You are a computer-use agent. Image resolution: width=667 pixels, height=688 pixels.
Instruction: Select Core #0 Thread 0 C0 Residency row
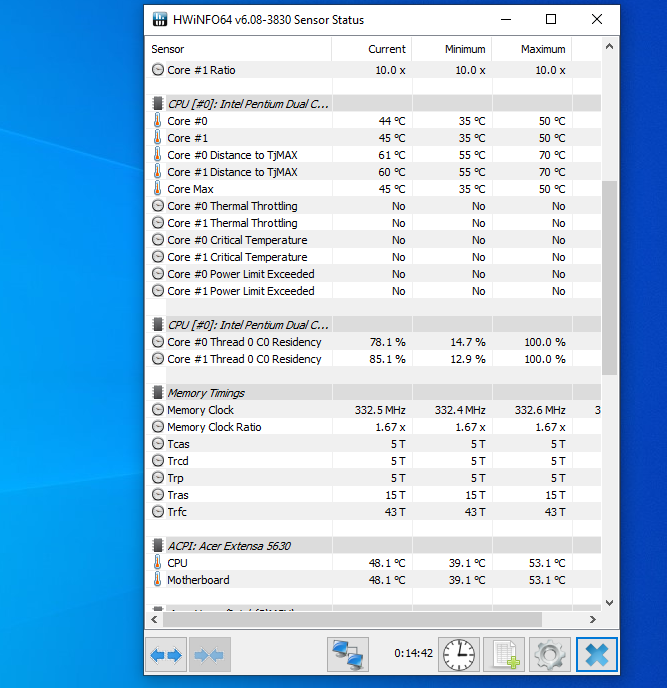(x=373, y=341)
